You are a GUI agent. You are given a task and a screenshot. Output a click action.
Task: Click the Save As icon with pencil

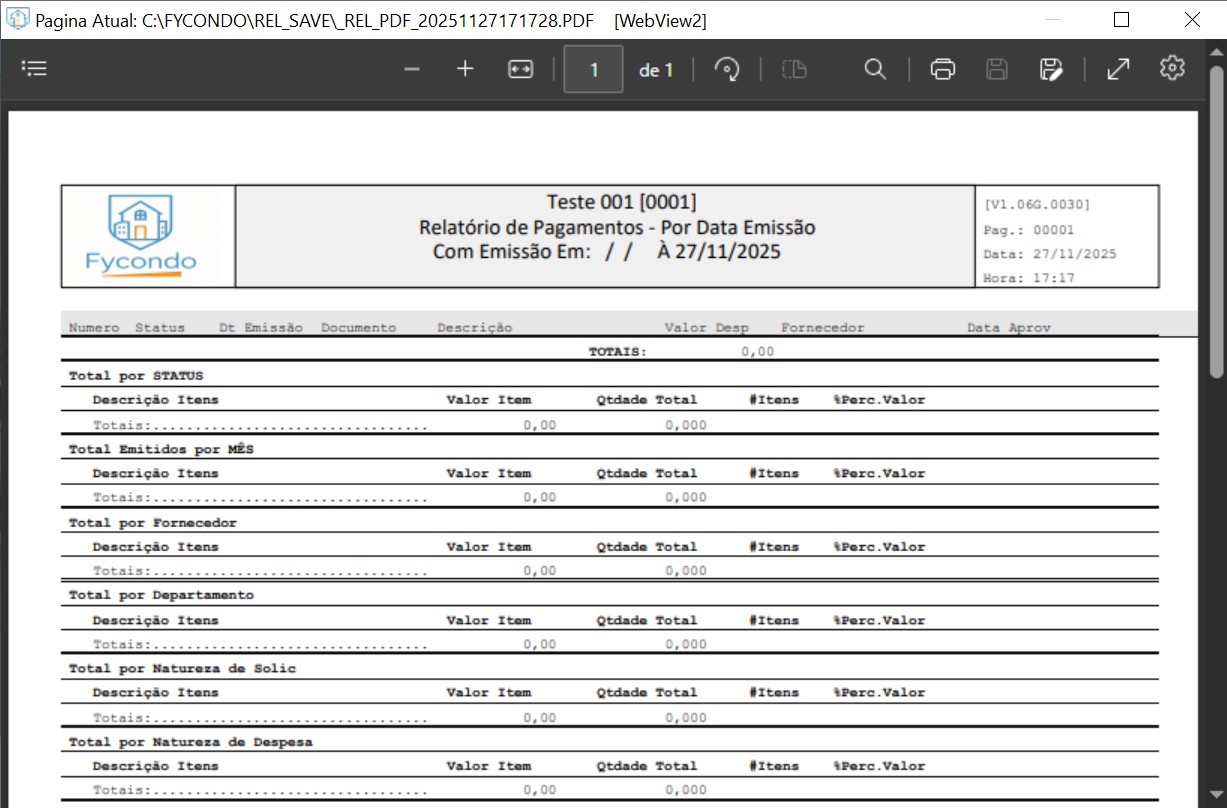tap(1050, 69)
